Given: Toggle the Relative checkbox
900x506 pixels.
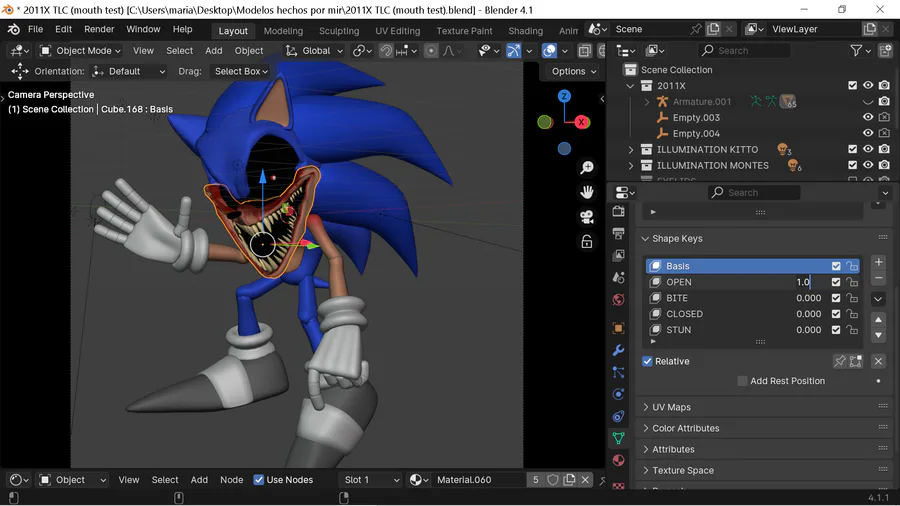Looking at the screenshot, I should click(x=647, y=361).
